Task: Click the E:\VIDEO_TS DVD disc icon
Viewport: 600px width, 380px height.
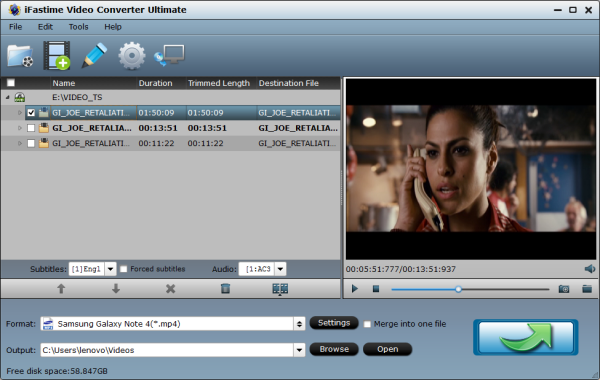Action: (x=20, y=97)
